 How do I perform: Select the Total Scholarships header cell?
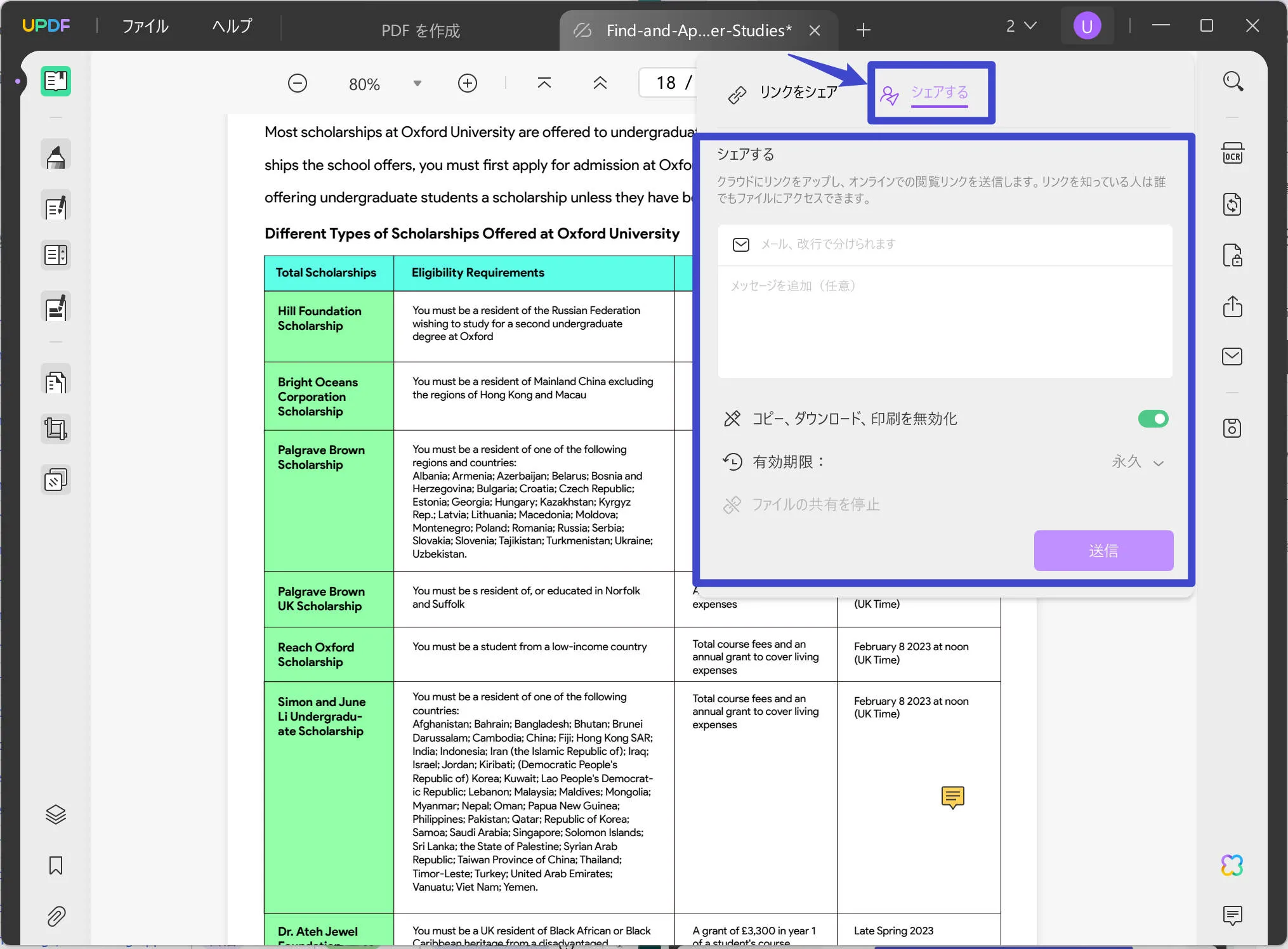point(329,273)
